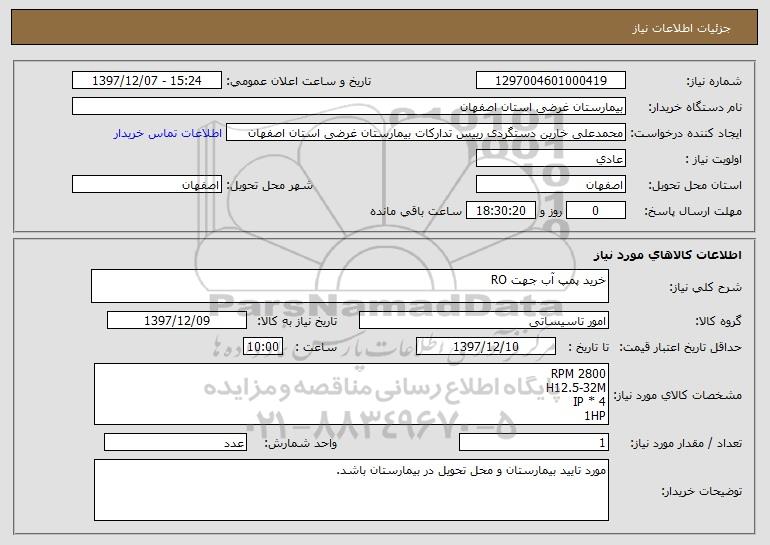Click the time field showing 10:00
Screen dimensions: 770x545
pyautogui.click(x=263, y=346)
